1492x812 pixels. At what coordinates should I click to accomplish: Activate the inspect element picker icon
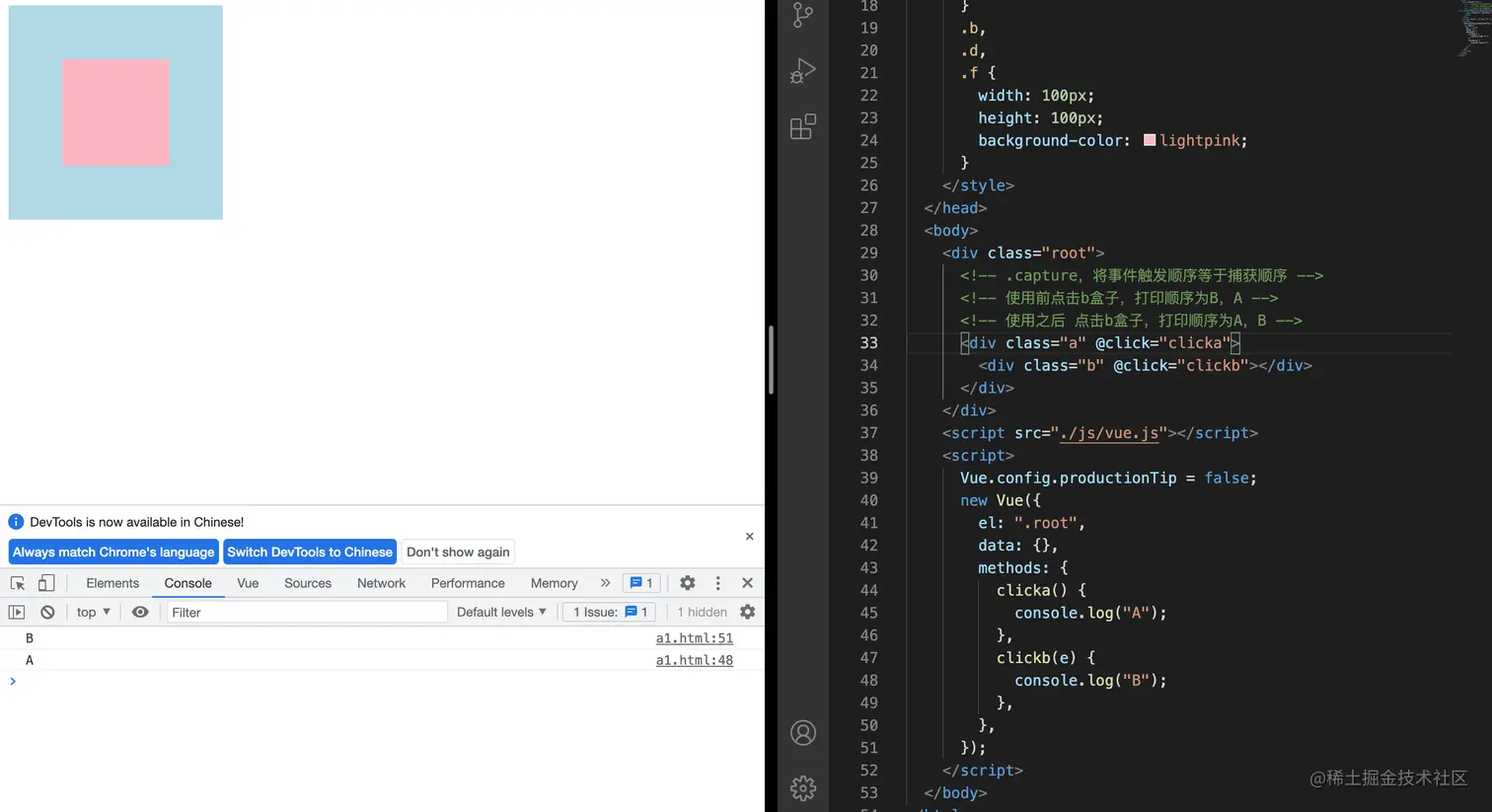coord(18,583)
